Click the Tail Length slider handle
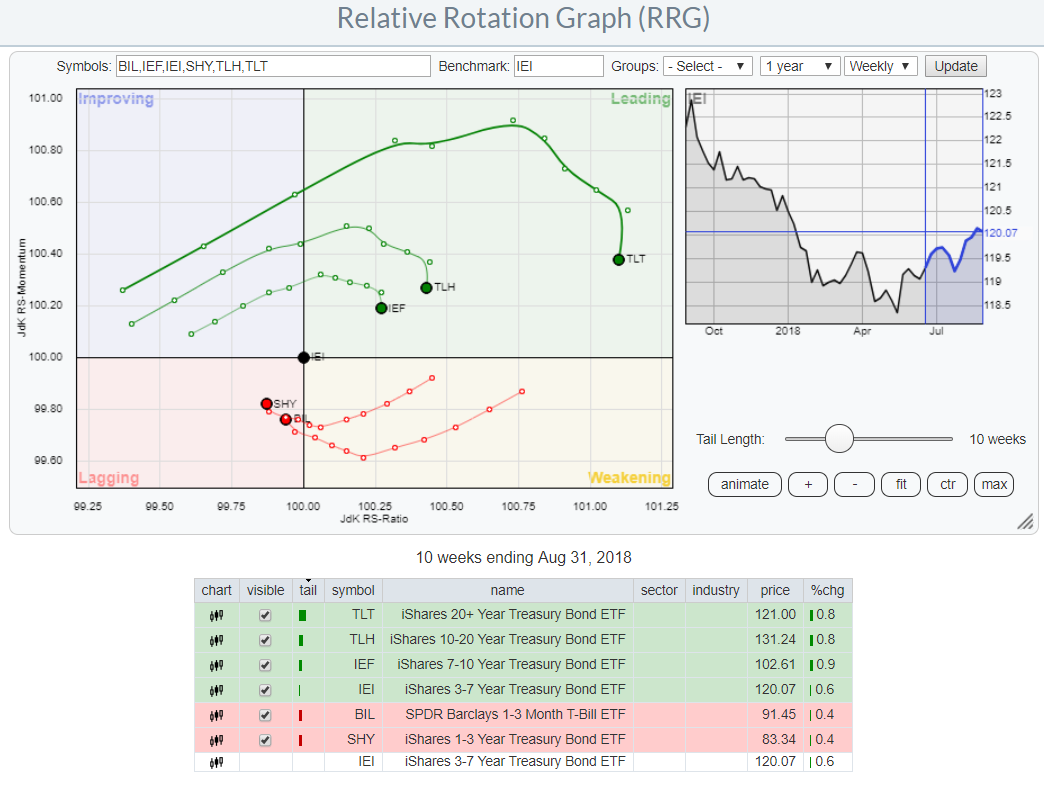 click(x=839, y=439)
